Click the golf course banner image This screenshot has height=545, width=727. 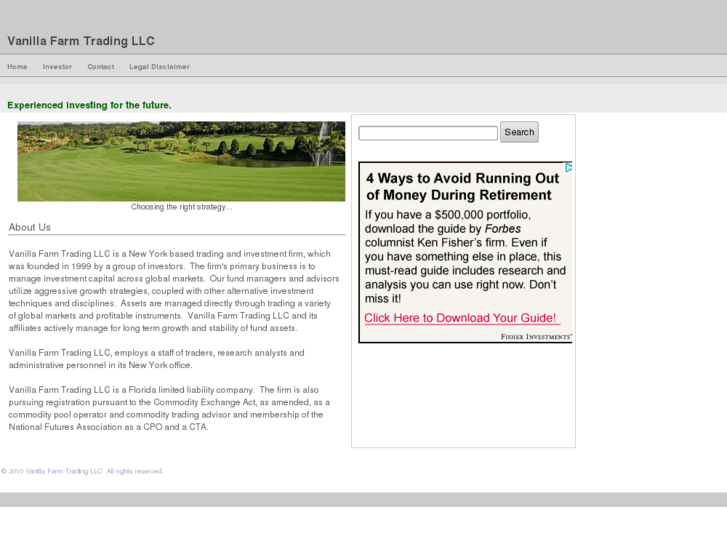point(181,161)
